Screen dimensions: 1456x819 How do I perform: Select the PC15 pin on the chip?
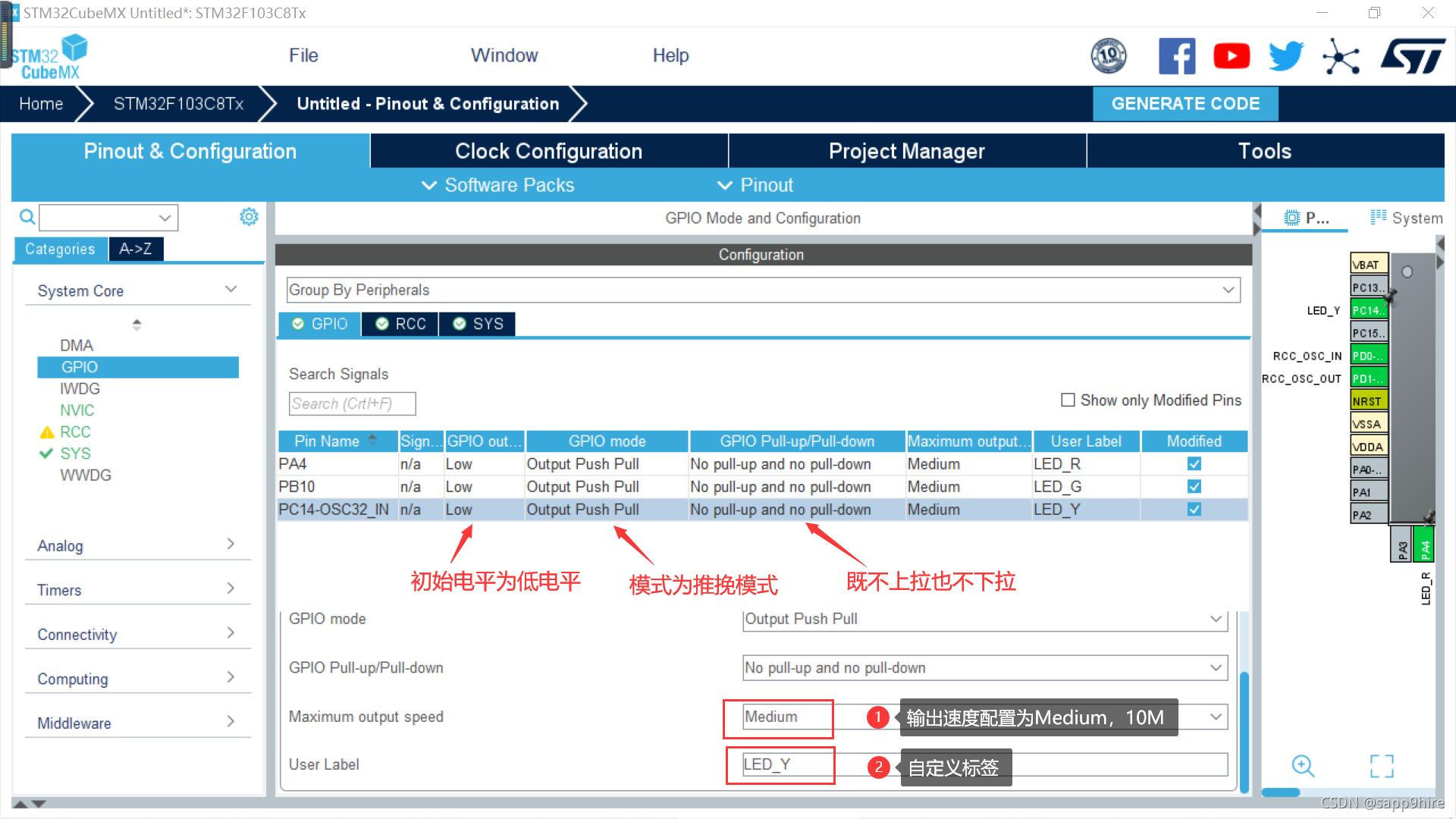pos(1369,333)
